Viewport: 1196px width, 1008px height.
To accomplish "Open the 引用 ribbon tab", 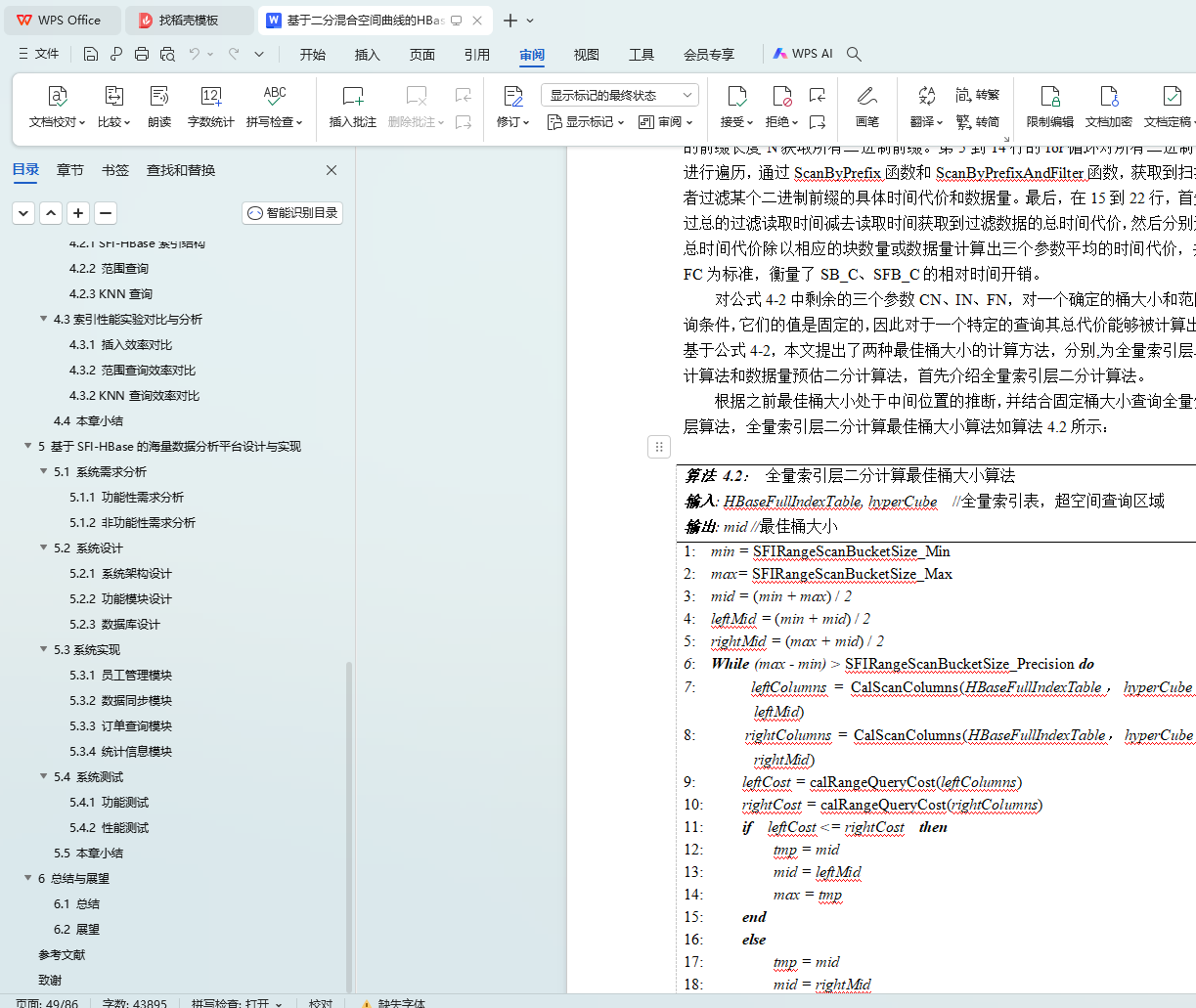I will pos(477,55).
